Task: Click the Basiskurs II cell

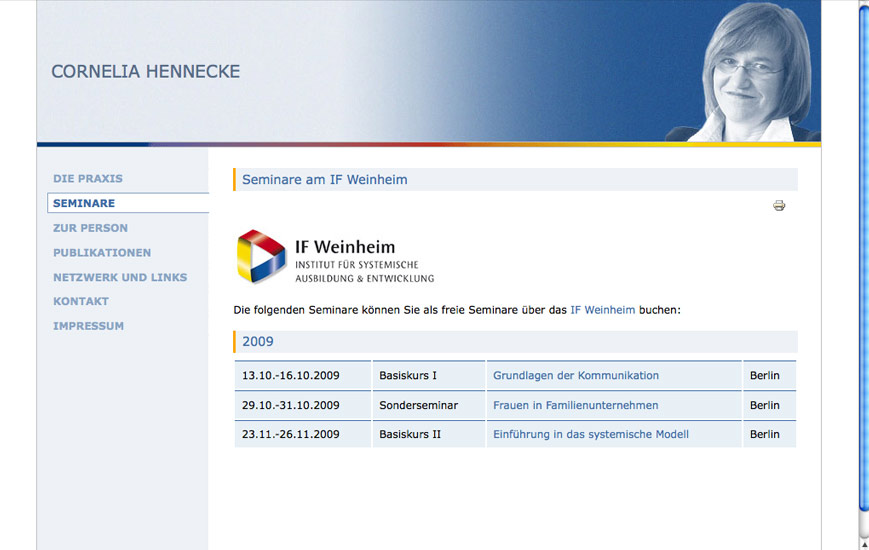Action: coord(429,434)
